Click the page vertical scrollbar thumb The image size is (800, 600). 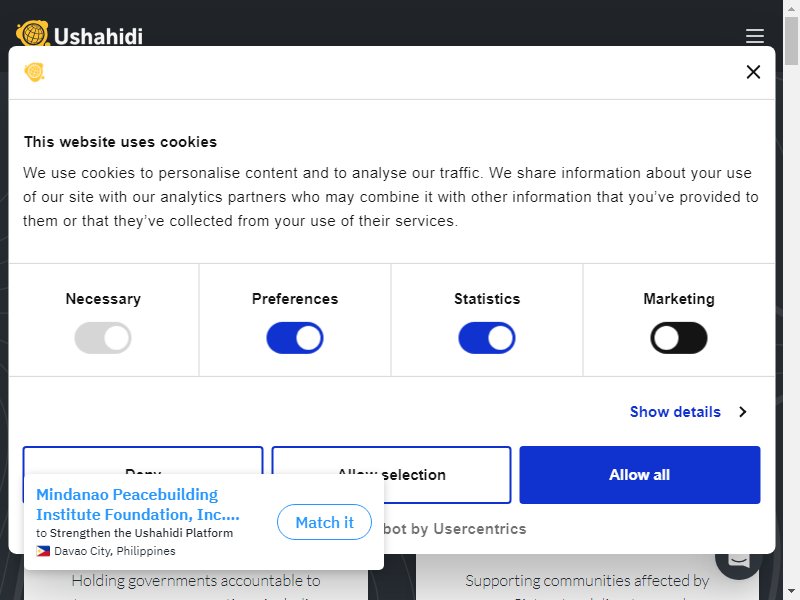coord(791,41)
